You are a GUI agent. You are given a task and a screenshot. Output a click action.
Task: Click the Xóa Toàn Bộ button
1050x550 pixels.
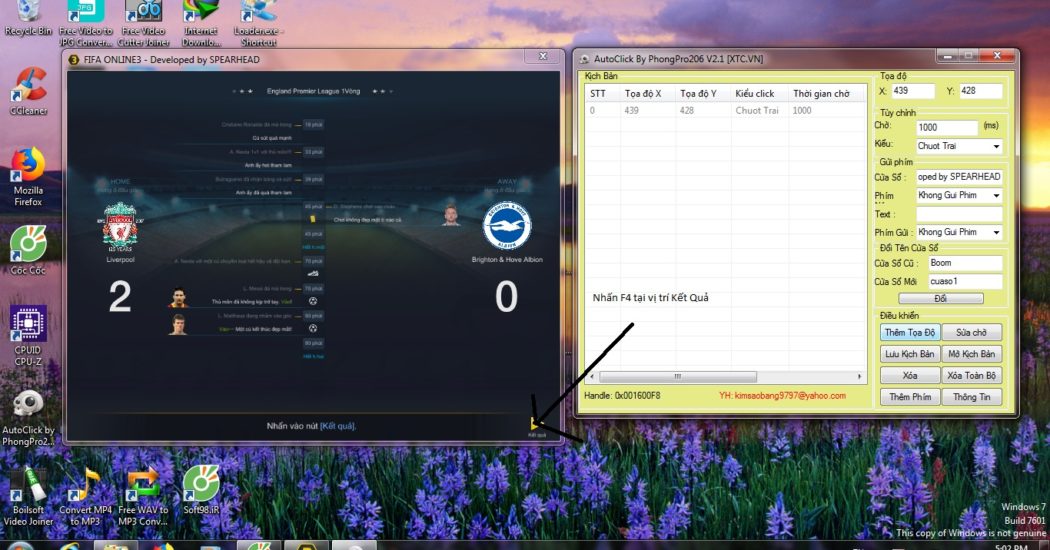(971, 375)
